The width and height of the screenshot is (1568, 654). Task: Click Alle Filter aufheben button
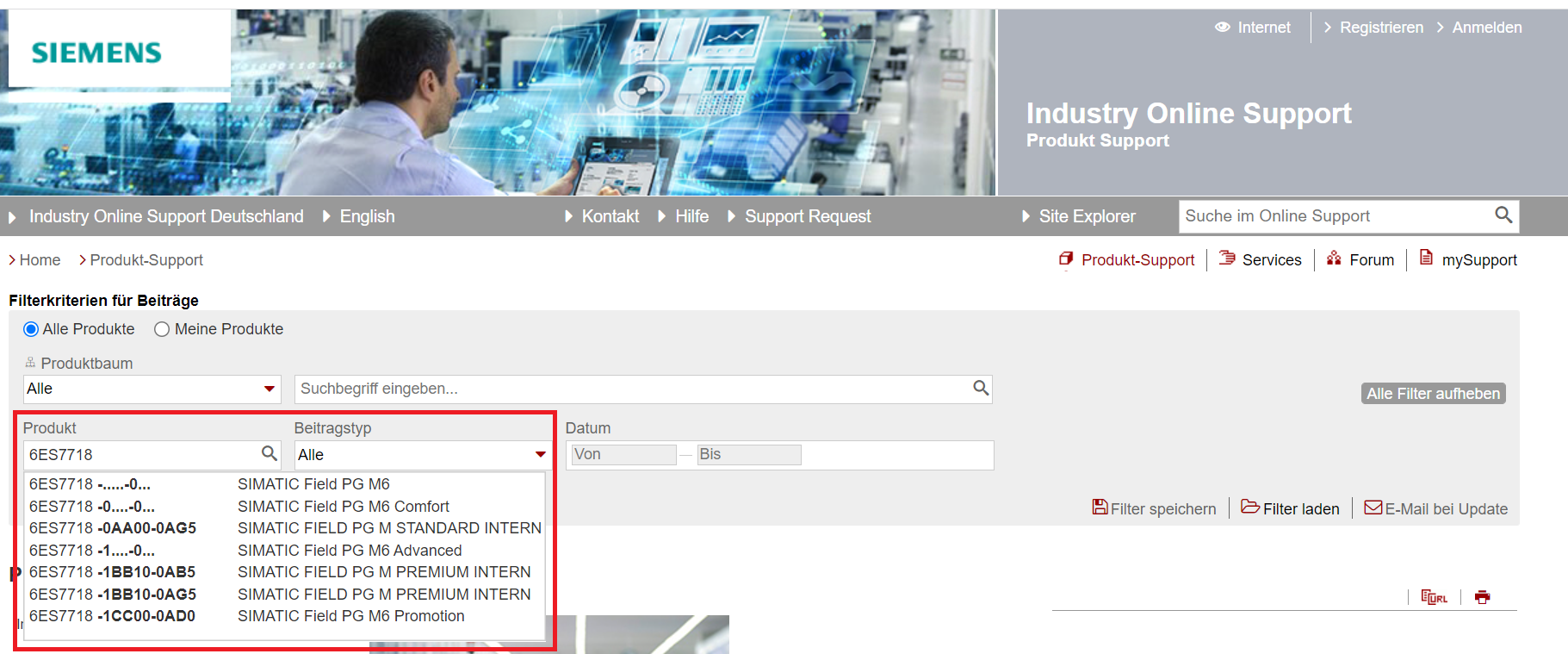click(x=1434, y=394)
